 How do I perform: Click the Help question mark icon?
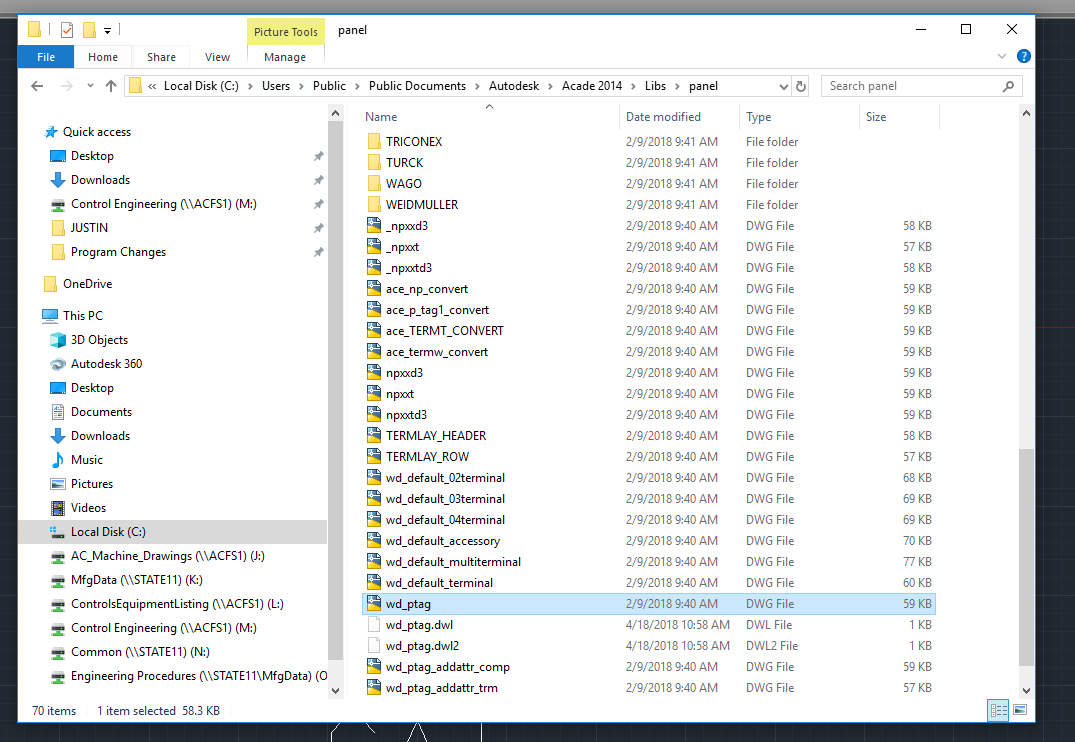point(1023,56)
